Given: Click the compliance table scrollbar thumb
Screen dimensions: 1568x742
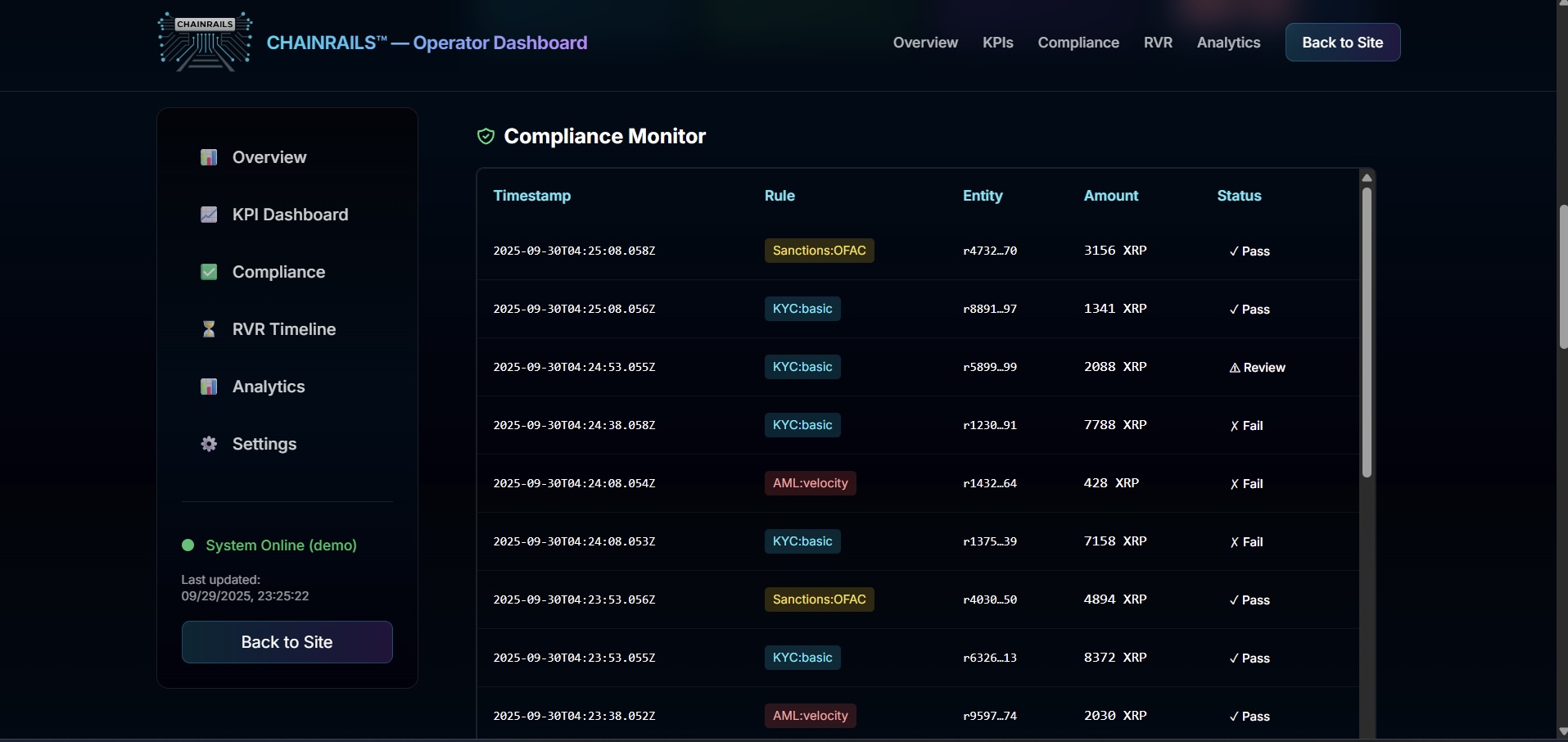Looking at the screenshot, I should 1367,333.
